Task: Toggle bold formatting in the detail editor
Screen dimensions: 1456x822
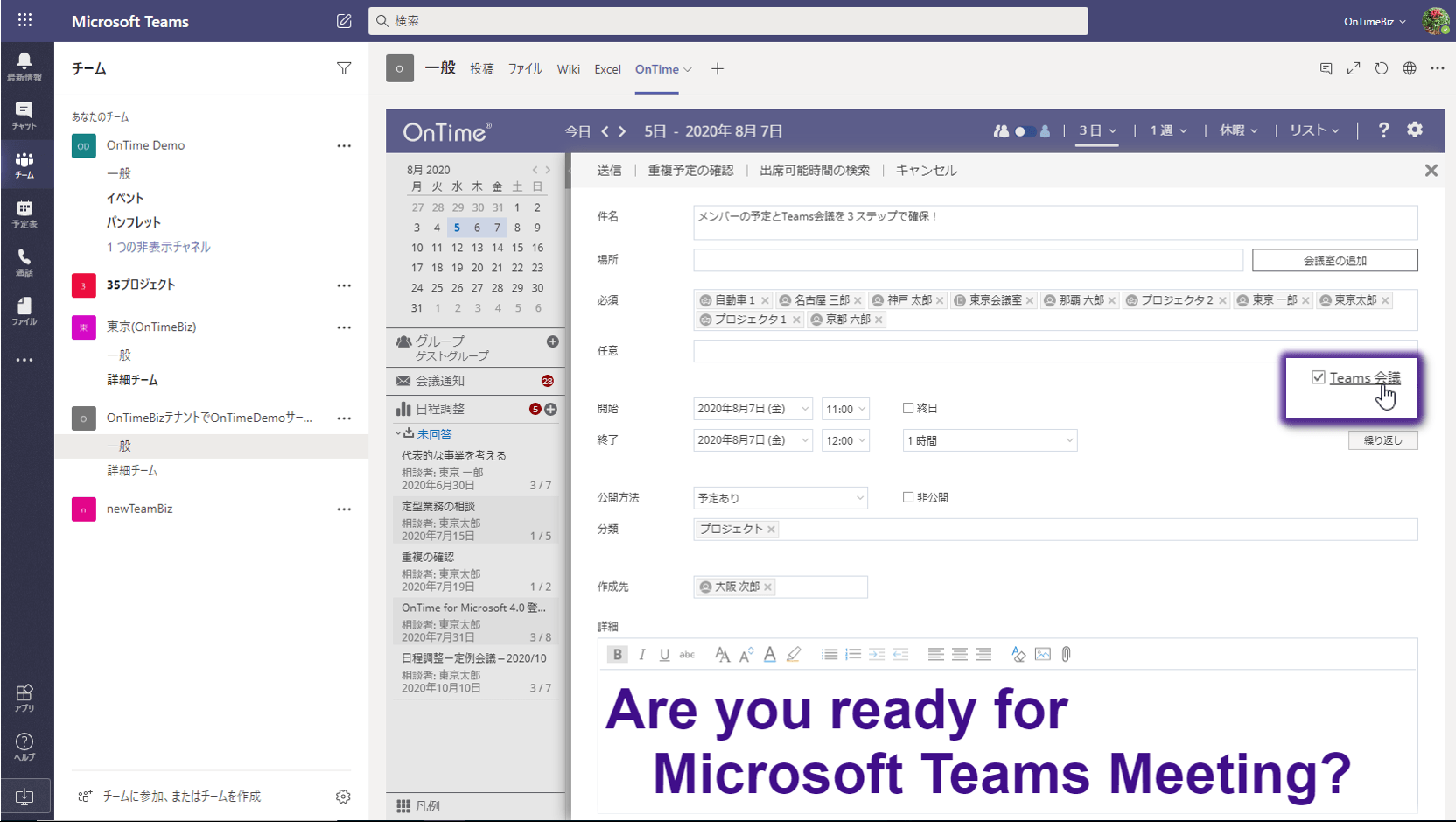Action: tap(618, 654)
